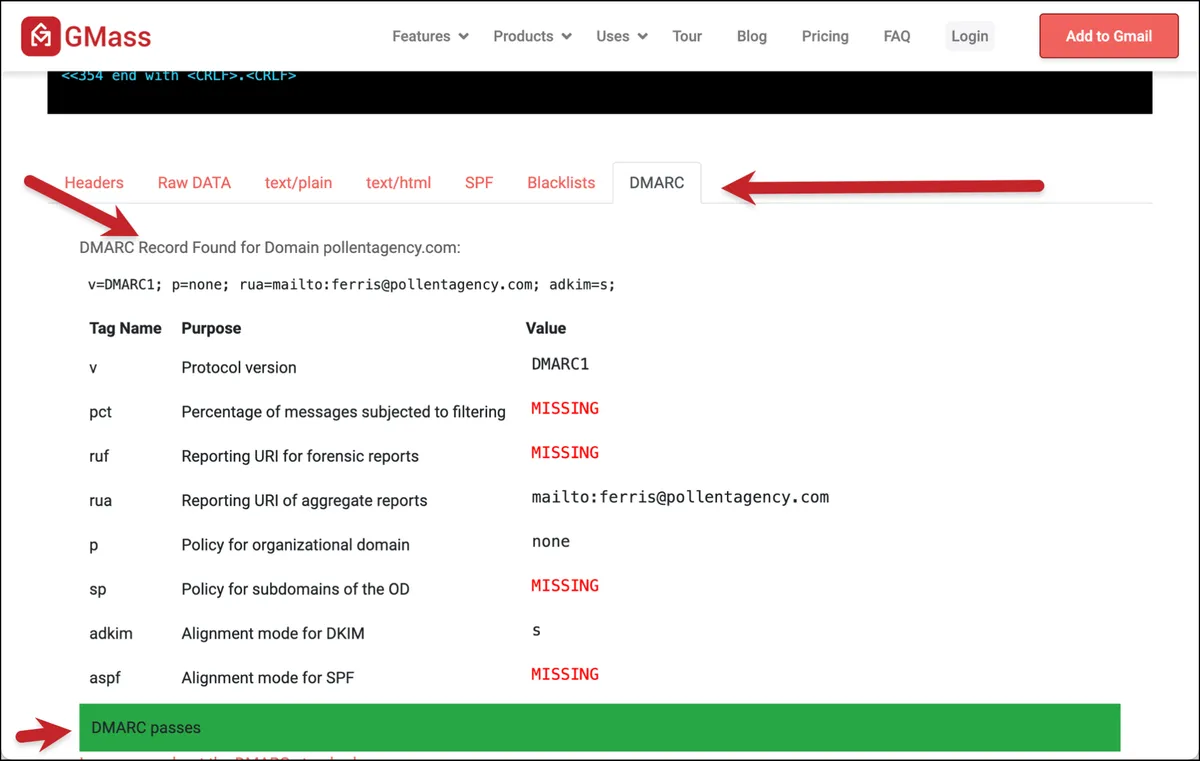Click the GMass logo icon

coord(39,37)
